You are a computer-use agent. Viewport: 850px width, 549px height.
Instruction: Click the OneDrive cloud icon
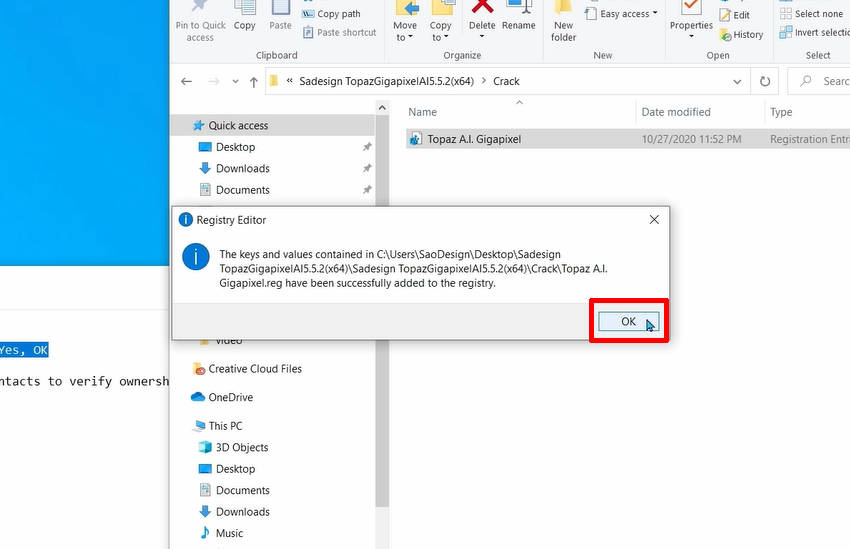coord(198,397)
